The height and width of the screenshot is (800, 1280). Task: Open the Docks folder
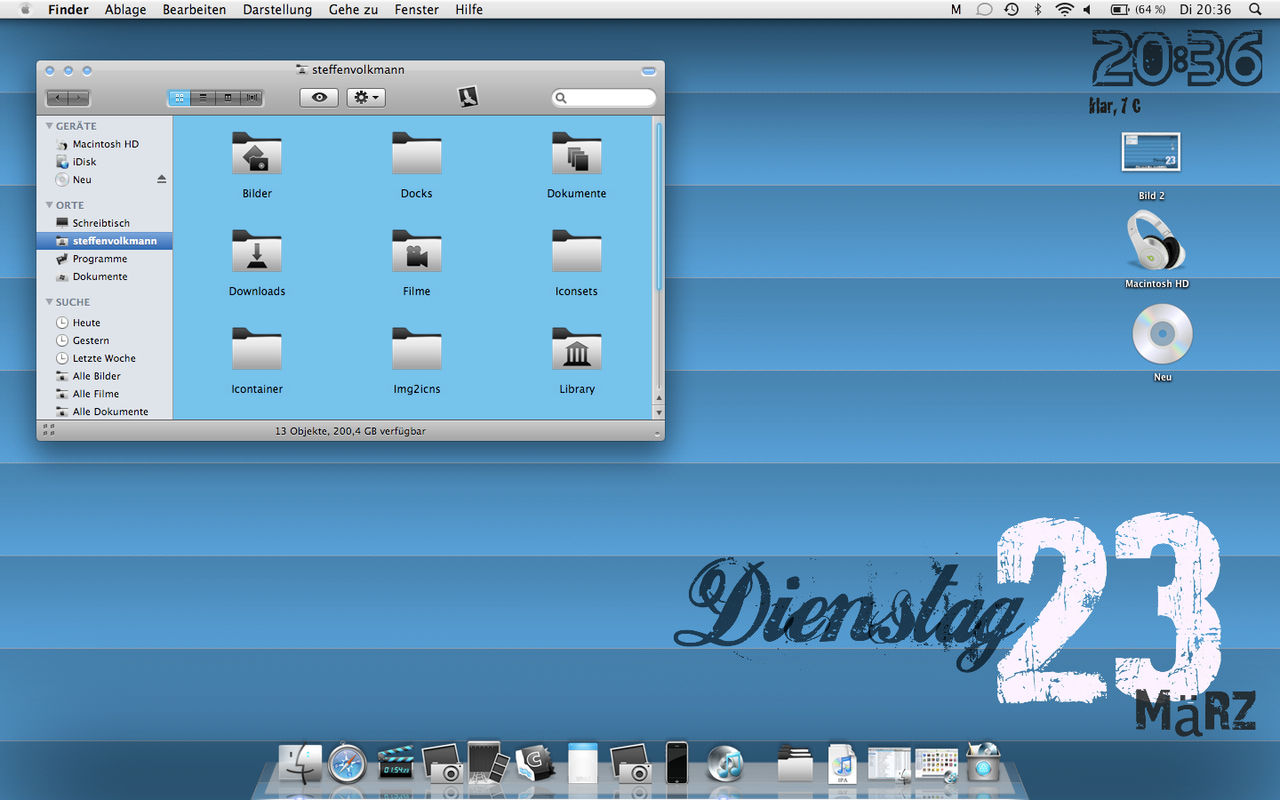pyautogui.click(x=417, y=154)
